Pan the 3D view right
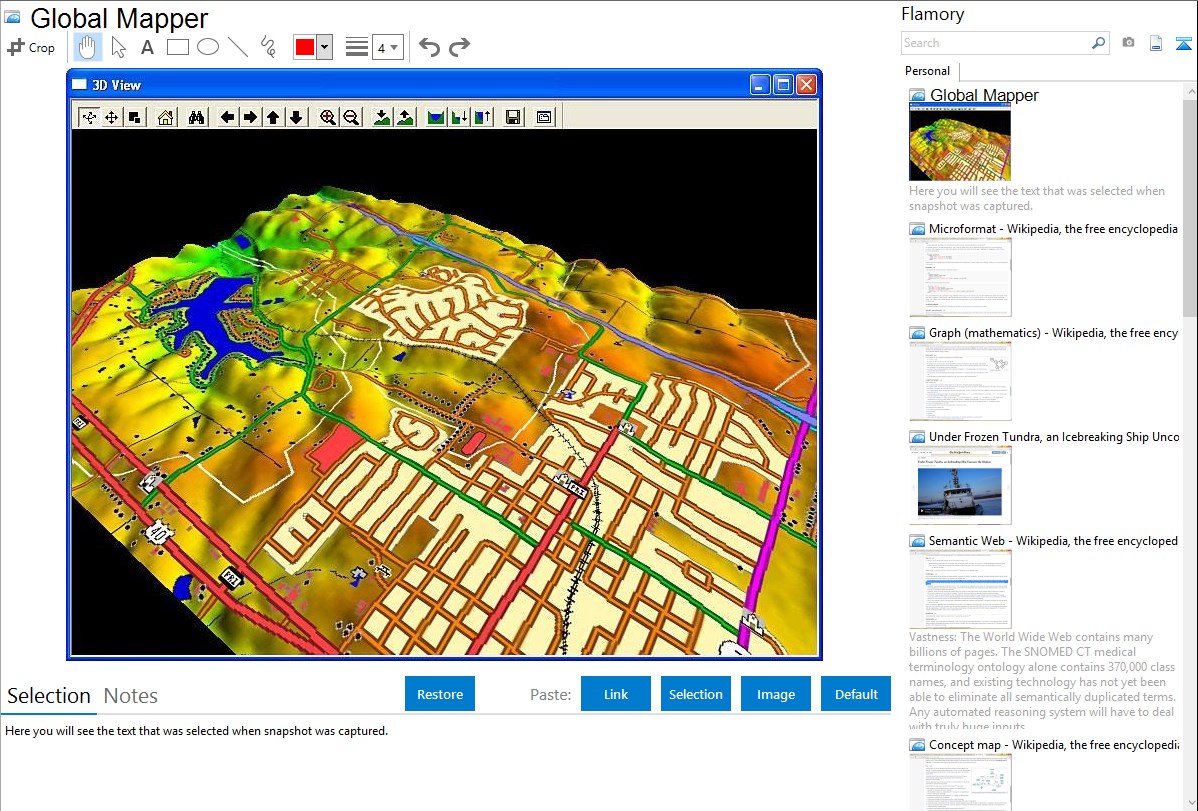This screenshot has width=1198, height=811. [x=250, y=117]
